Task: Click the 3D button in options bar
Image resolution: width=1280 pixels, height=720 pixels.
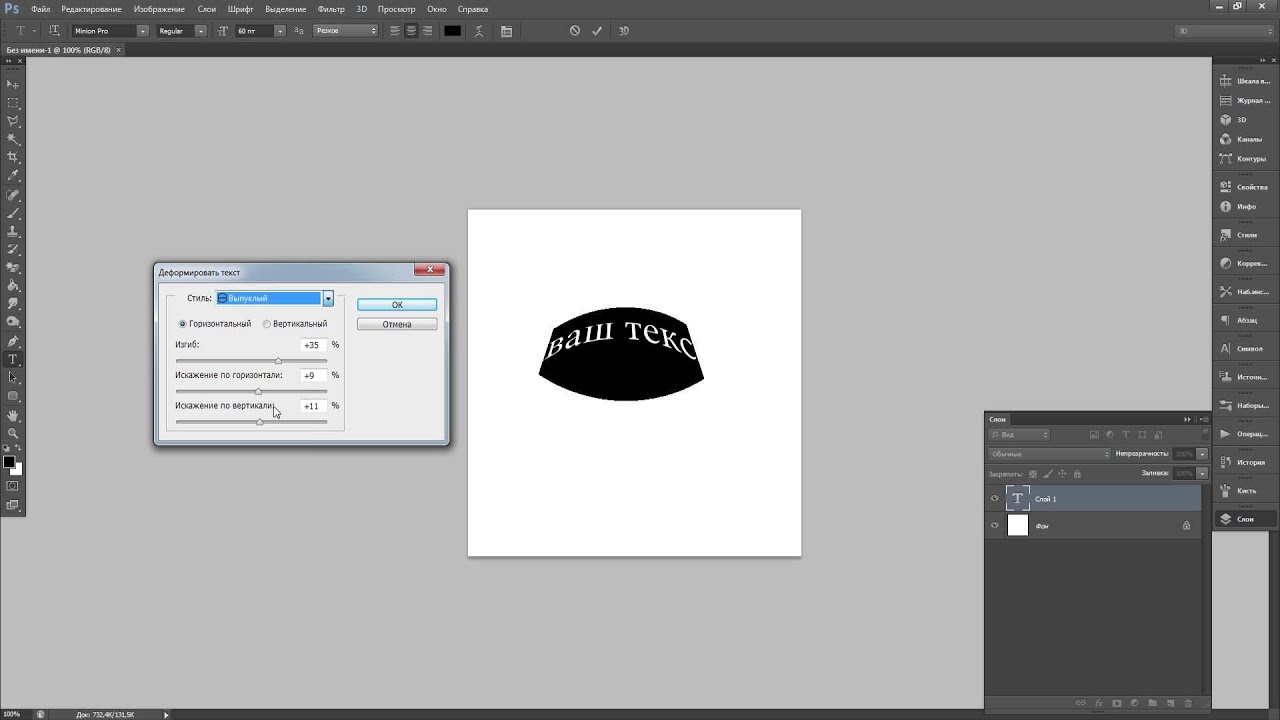Action: tap(624, 31)
